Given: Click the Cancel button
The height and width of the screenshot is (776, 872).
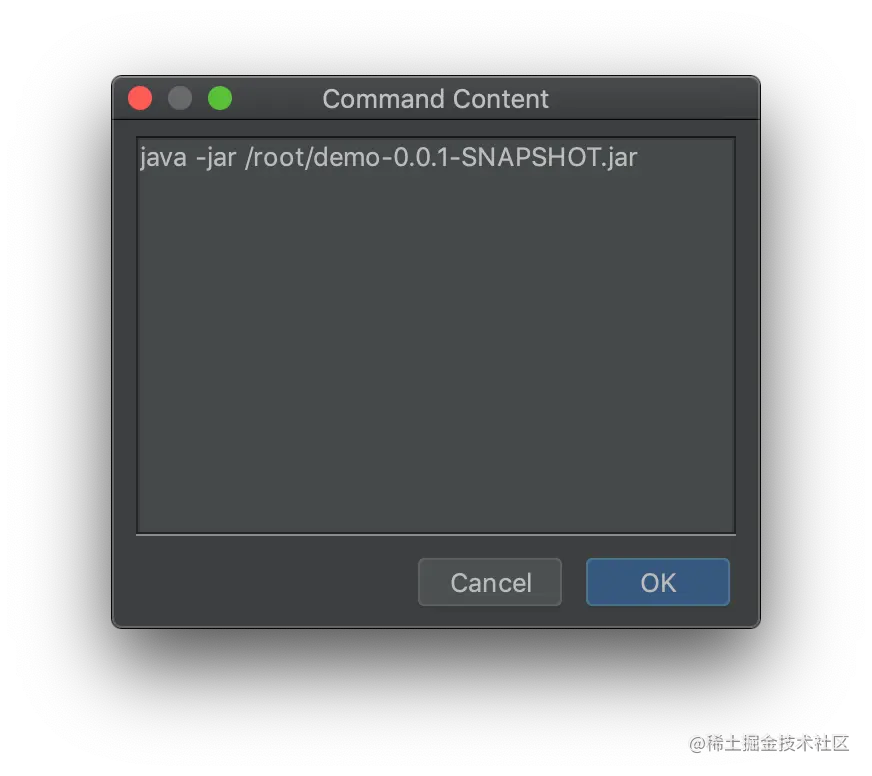Looking at the screenshot, I should (489, 582).
